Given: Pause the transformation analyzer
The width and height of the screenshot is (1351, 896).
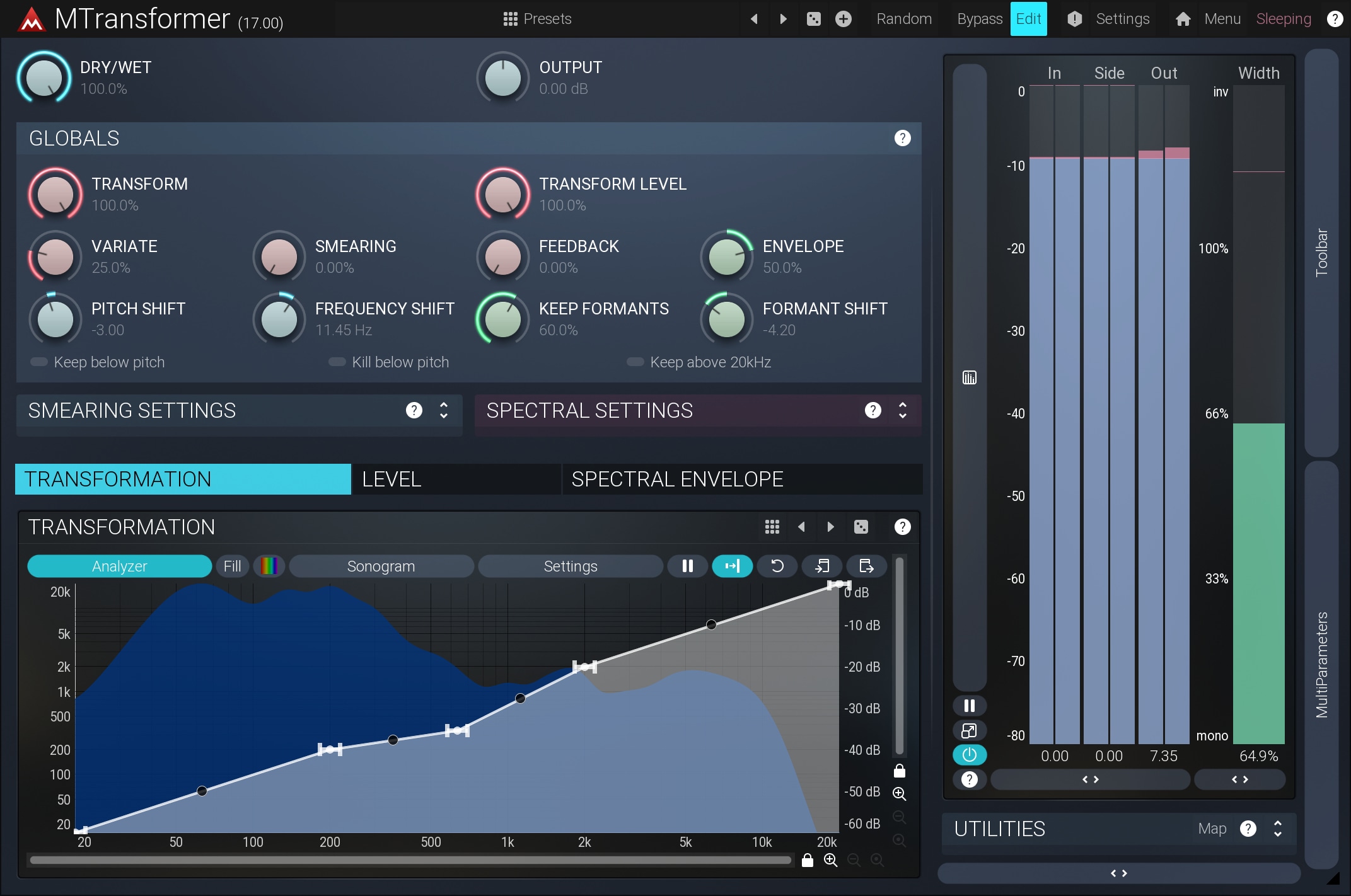Looking at the screenshot, I should point(688,566).
